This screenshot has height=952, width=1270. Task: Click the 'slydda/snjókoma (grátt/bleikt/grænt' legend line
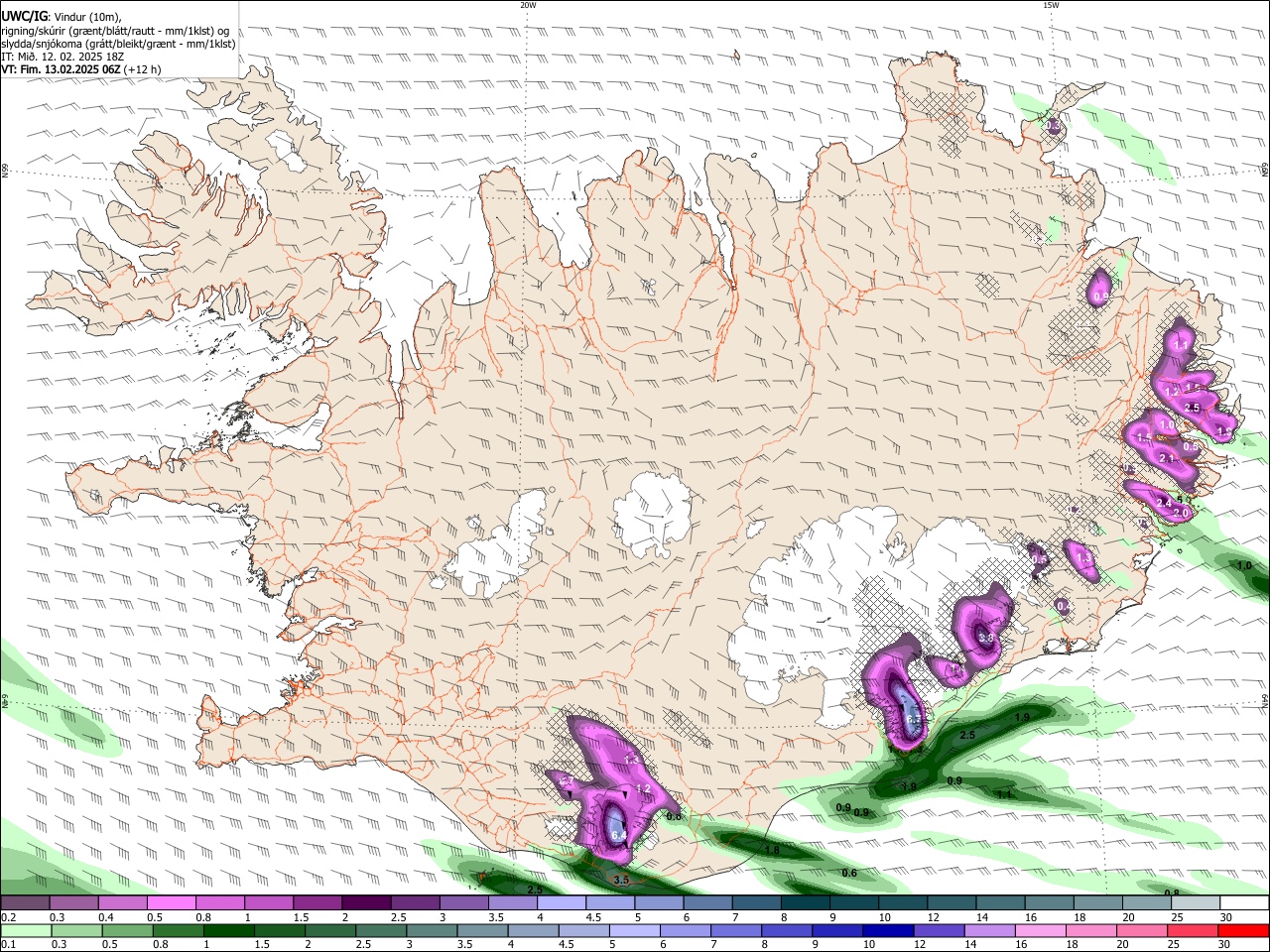pos(118,44)
